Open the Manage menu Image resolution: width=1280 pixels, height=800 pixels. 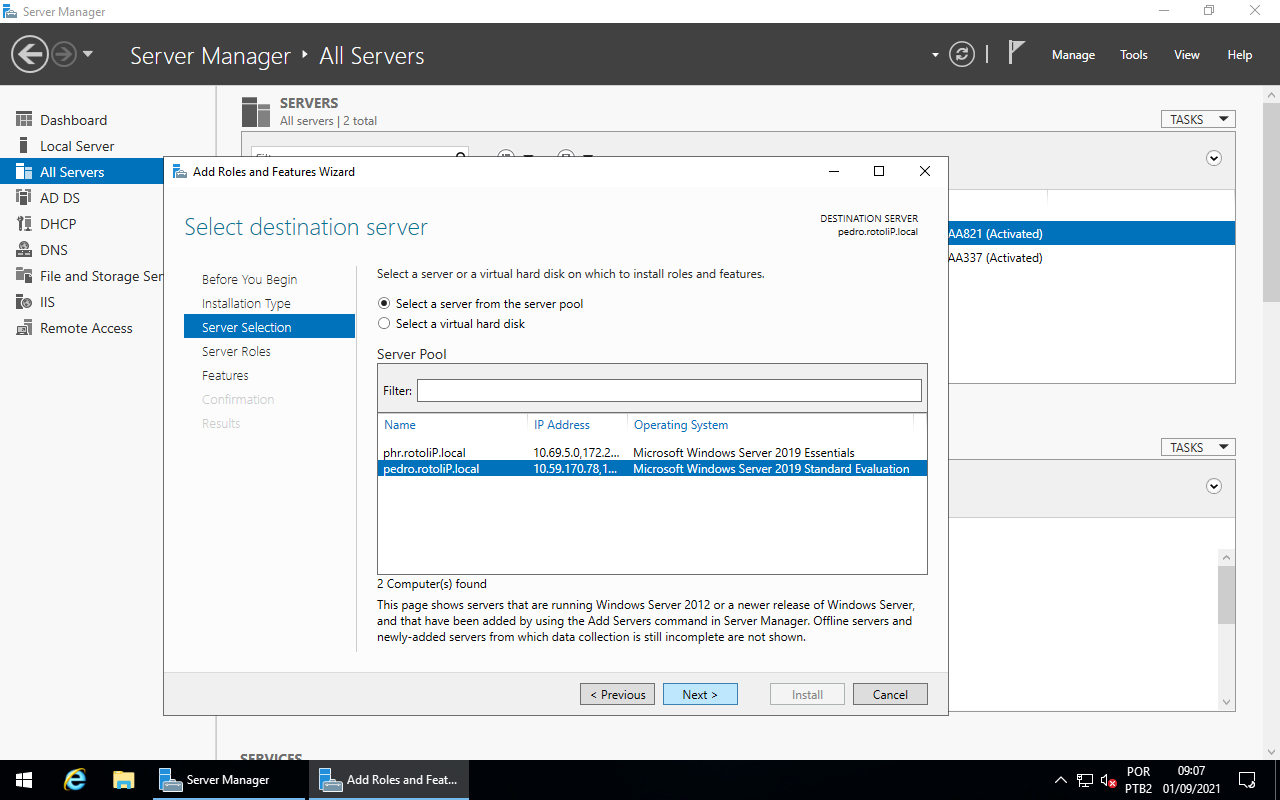coord(1073,55)
